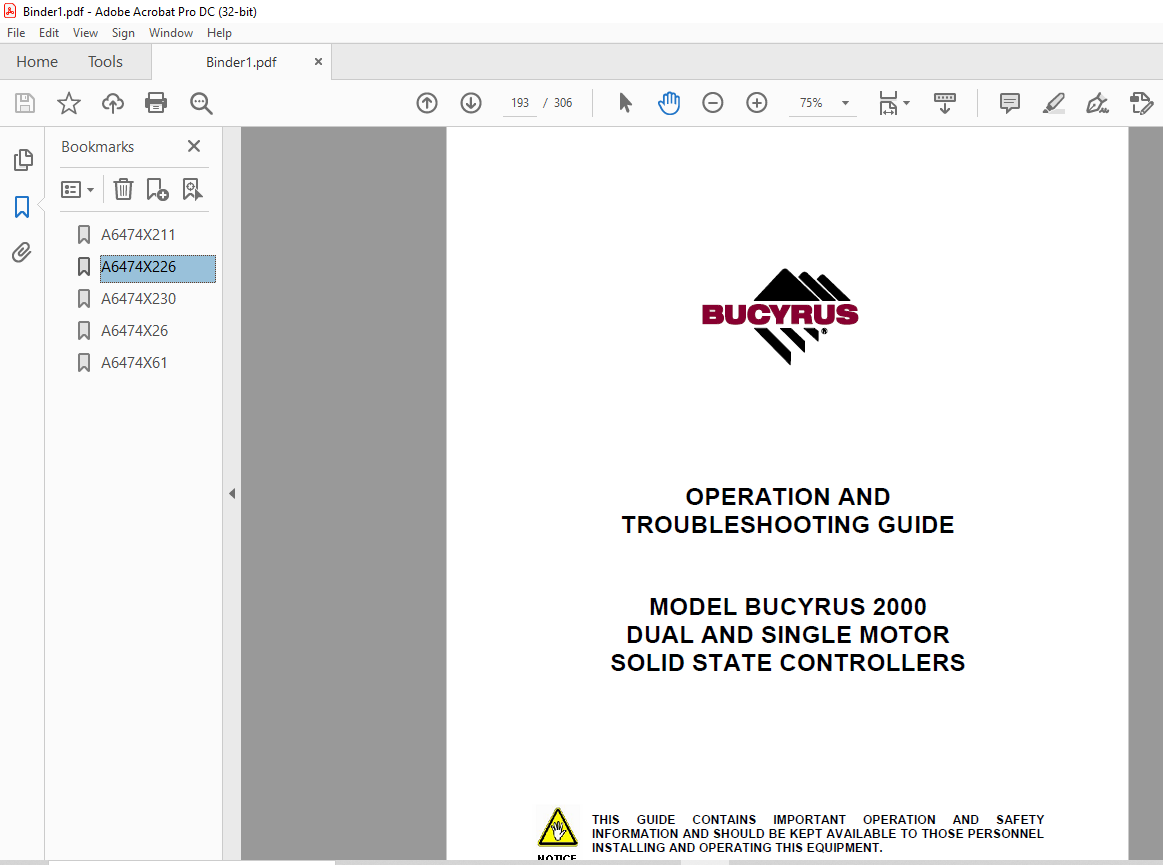Zoom out with the minus button
Viewport: 1163px width, 865px height.
coord(712,103)
